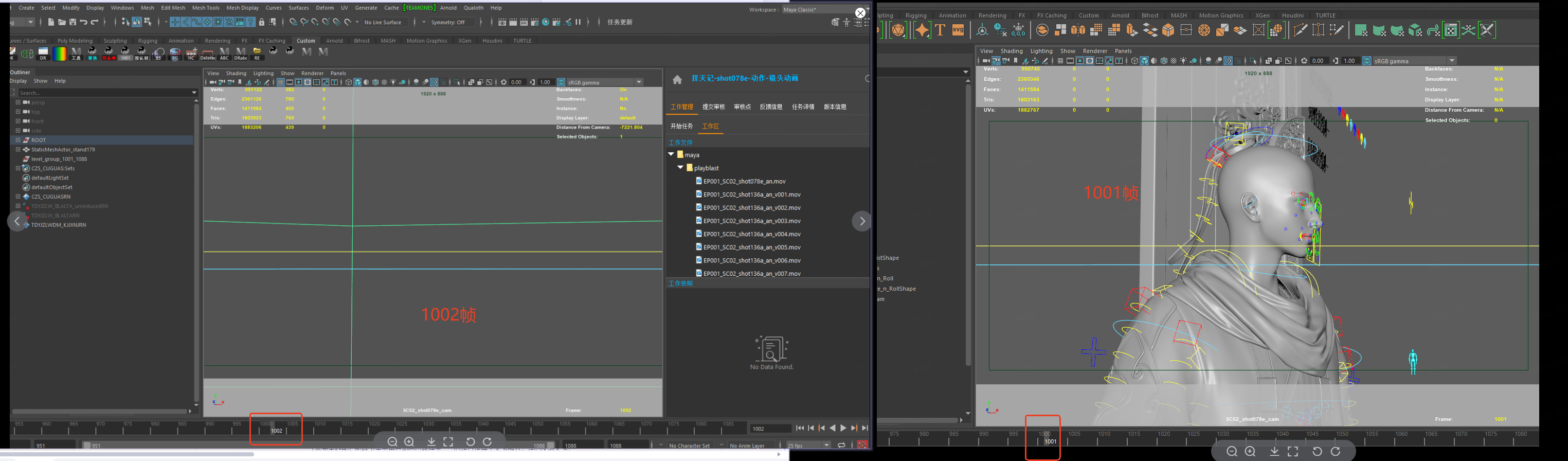Click the home icon in task panel
This screenshot has width=1568, height=461.
coord(677,79)
